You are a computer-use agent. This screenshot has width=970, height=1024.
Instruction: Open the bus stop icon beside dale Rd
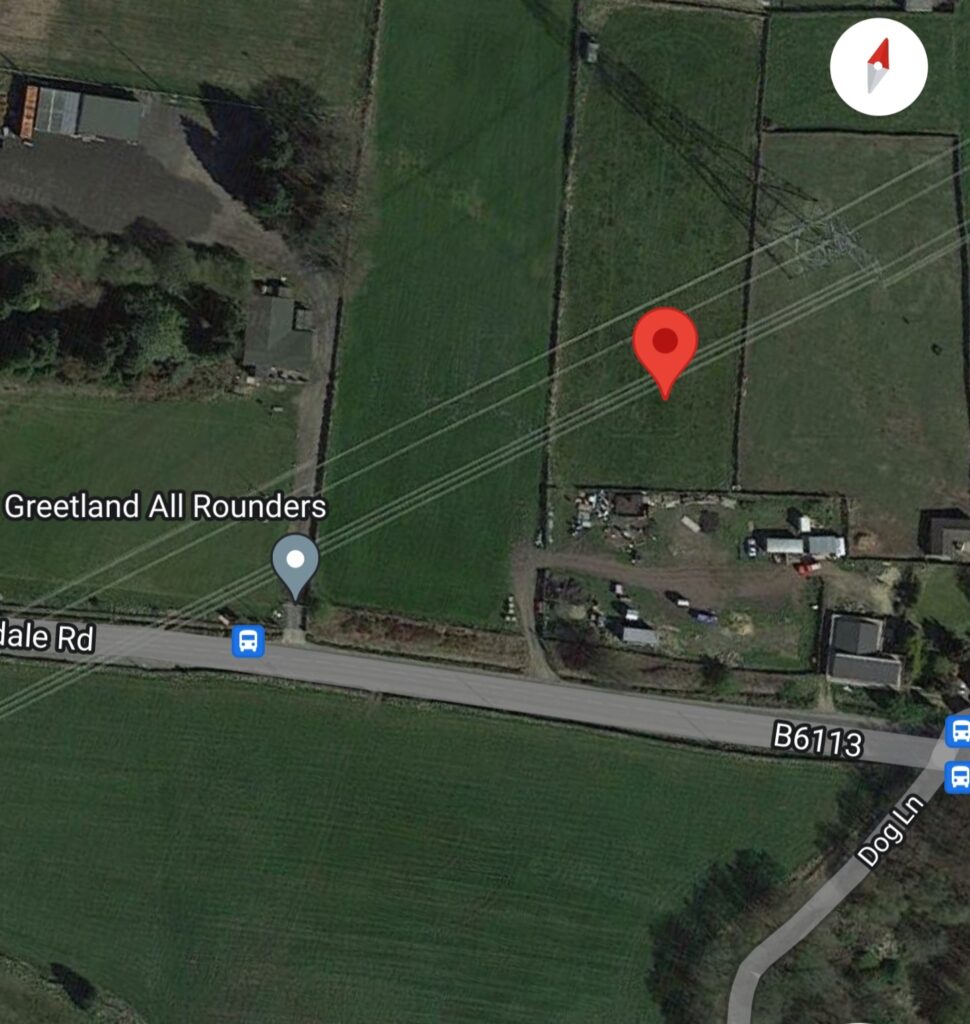(248, 641)
